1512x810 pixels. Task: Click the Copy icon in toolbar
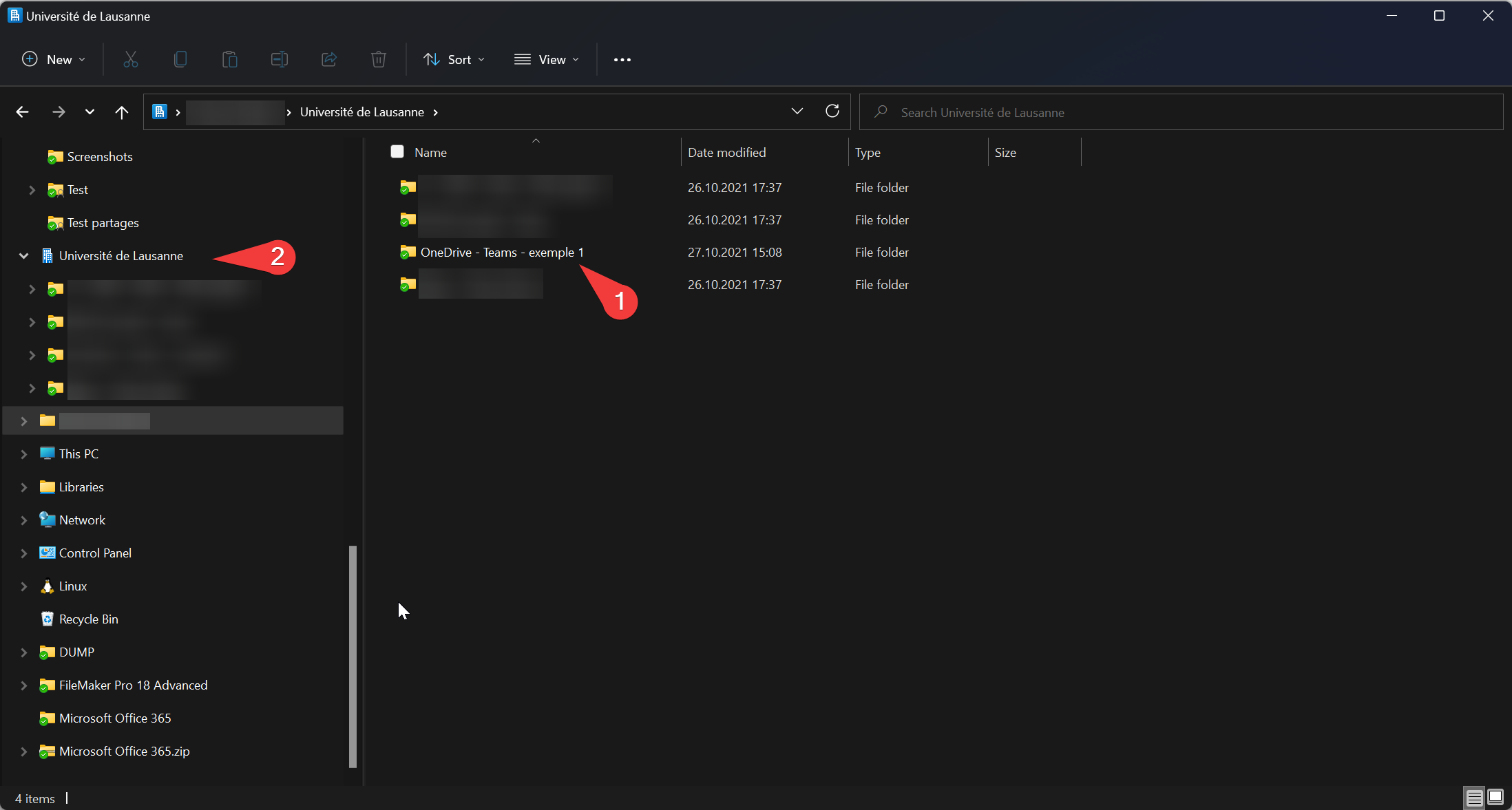coord(180,60)
